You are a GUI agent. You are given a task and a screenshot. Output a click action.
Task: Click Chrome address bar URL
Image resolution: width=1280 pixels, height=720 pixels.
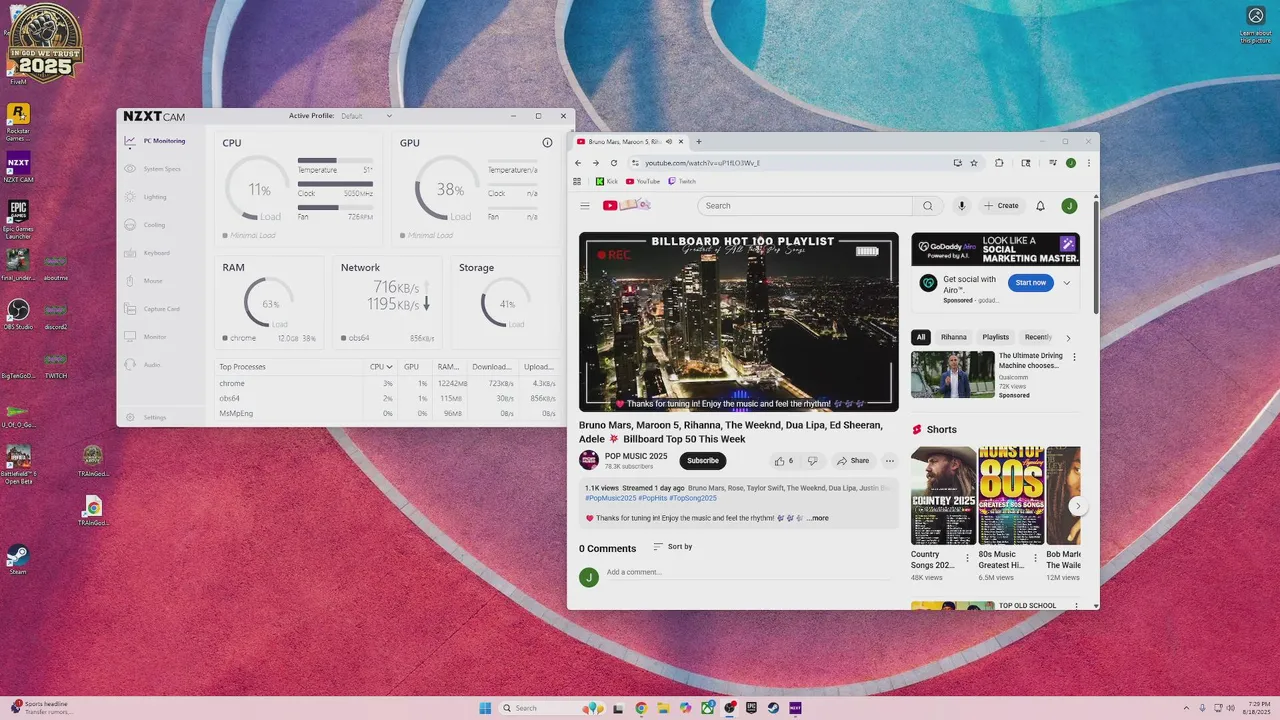pyautogui.click(x=702, y=163)
